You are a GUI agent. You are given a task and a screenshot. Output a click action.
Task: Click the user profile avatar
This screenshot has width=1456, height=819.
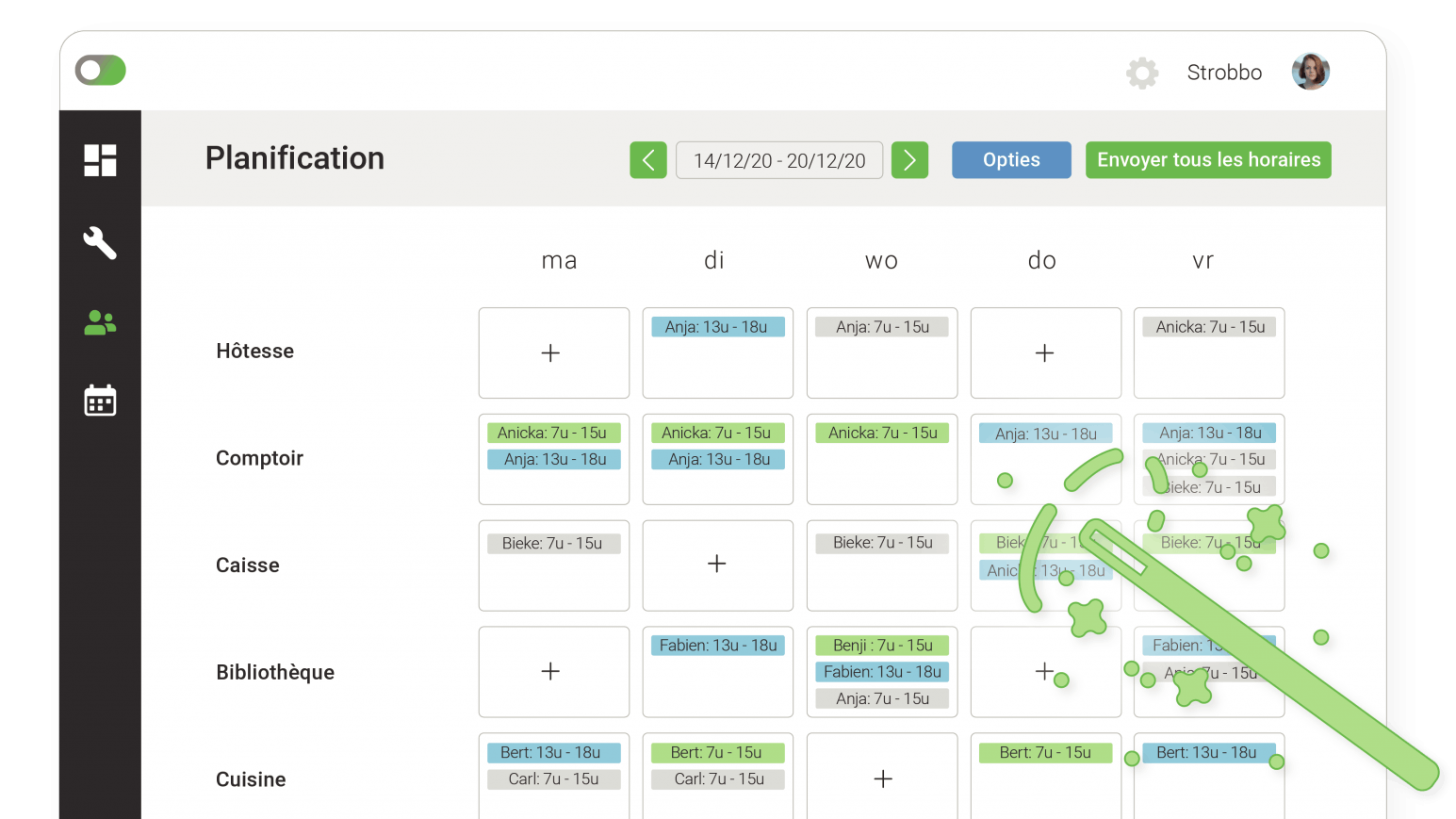1310,72
